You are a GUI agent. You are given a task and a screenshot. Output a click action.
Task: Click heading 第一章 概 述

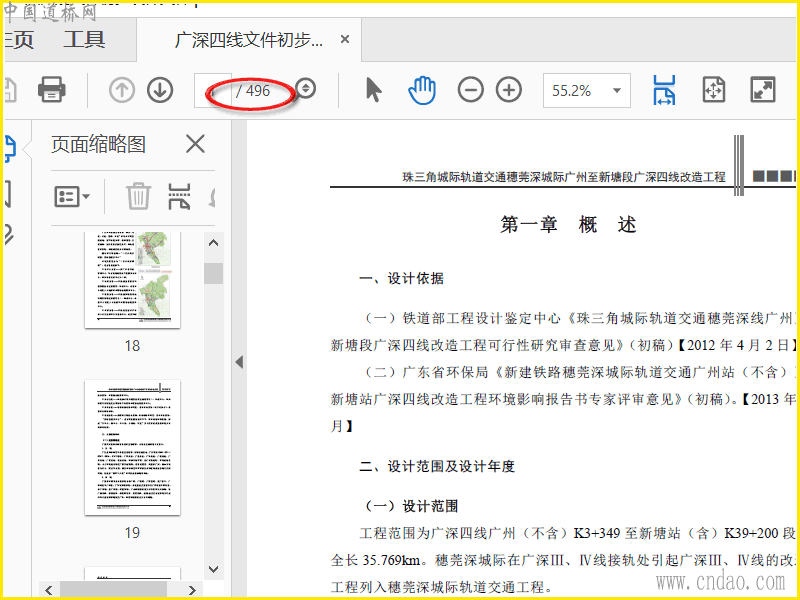point(568,224)
